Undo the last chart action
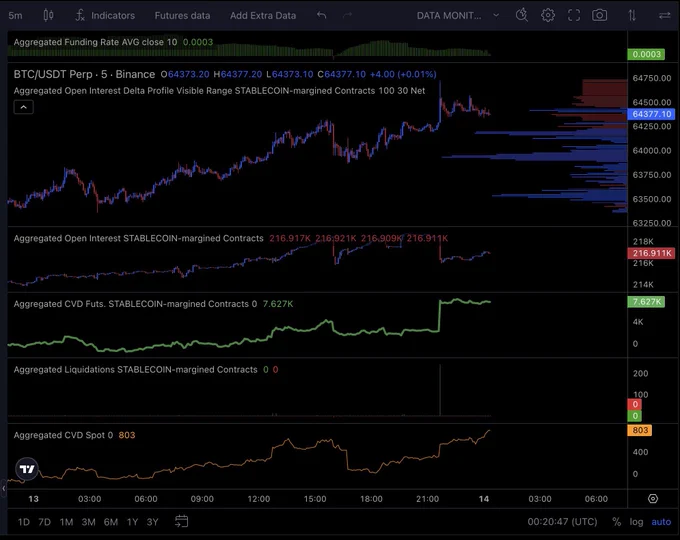 pos(321,16)
